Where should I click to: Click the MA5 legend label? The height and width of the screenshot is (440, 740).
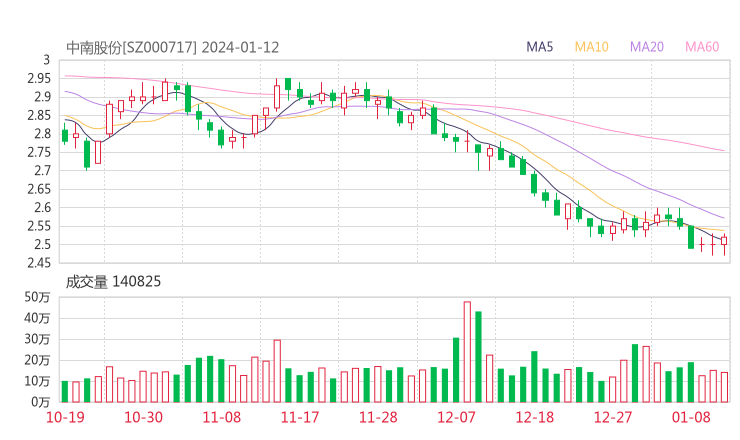[539, 47]
